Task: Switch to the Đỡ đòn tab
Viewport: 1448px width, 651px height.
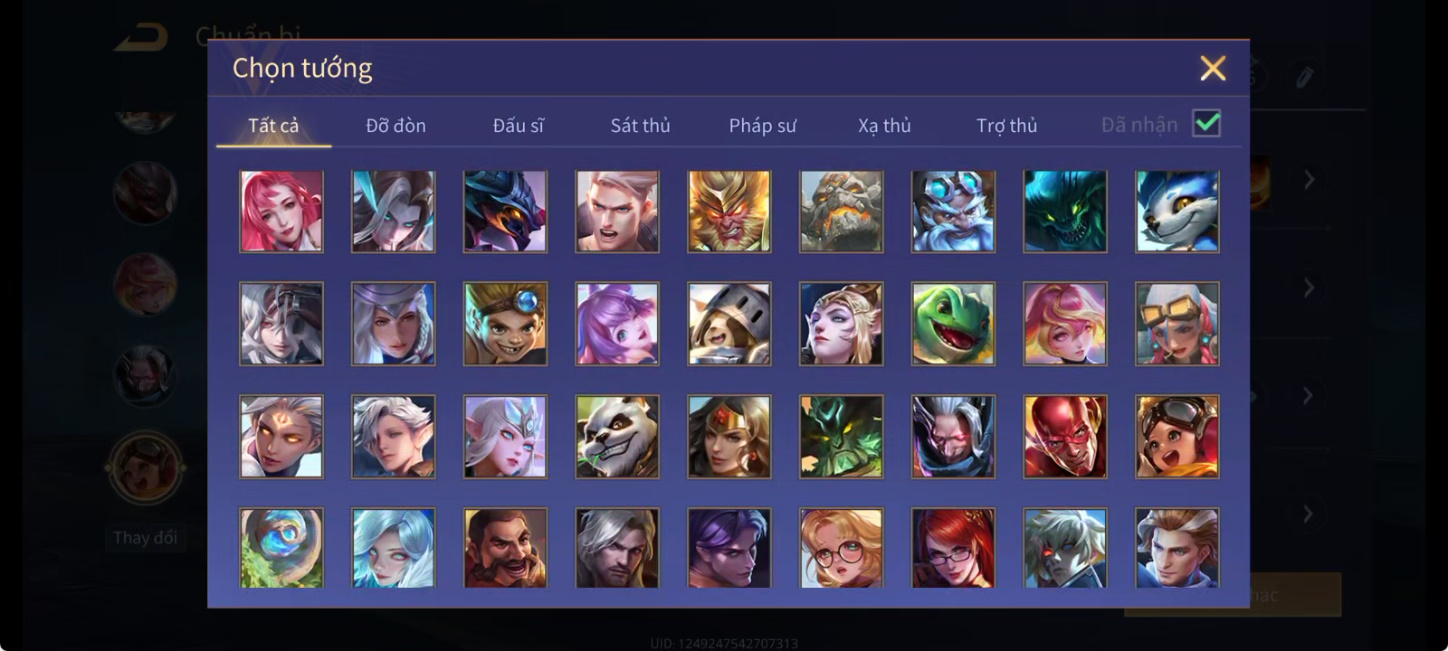Action: (x=396, y=125)
